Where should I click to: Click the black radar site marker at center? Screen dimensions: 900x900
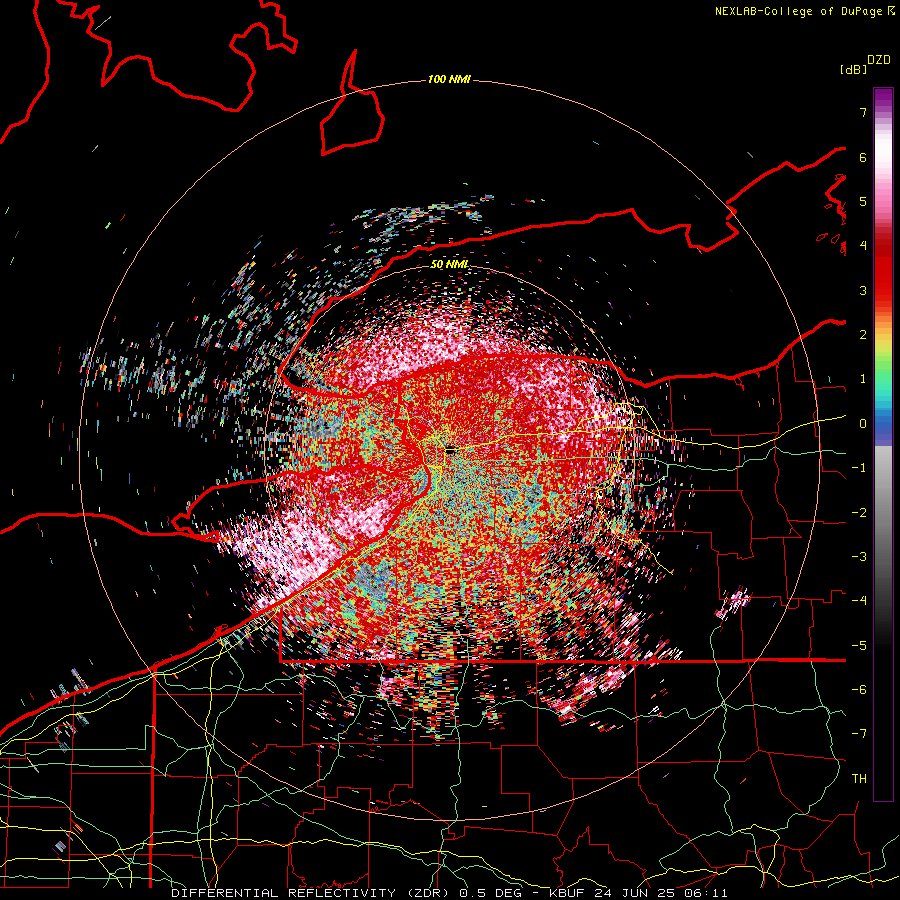pyautogui.click(x=450, y=450)
